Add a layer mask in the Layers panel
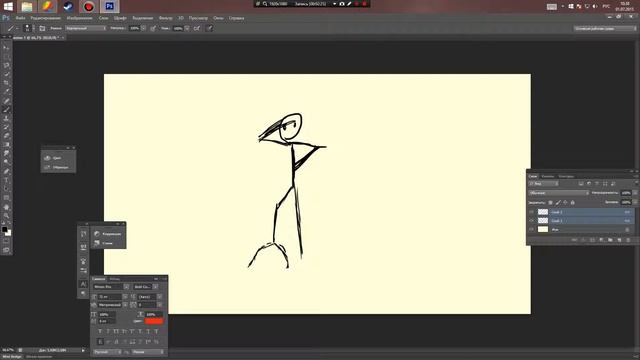This screenshot has width=640, height=360. pyautogui.click(x=592, y=240)
